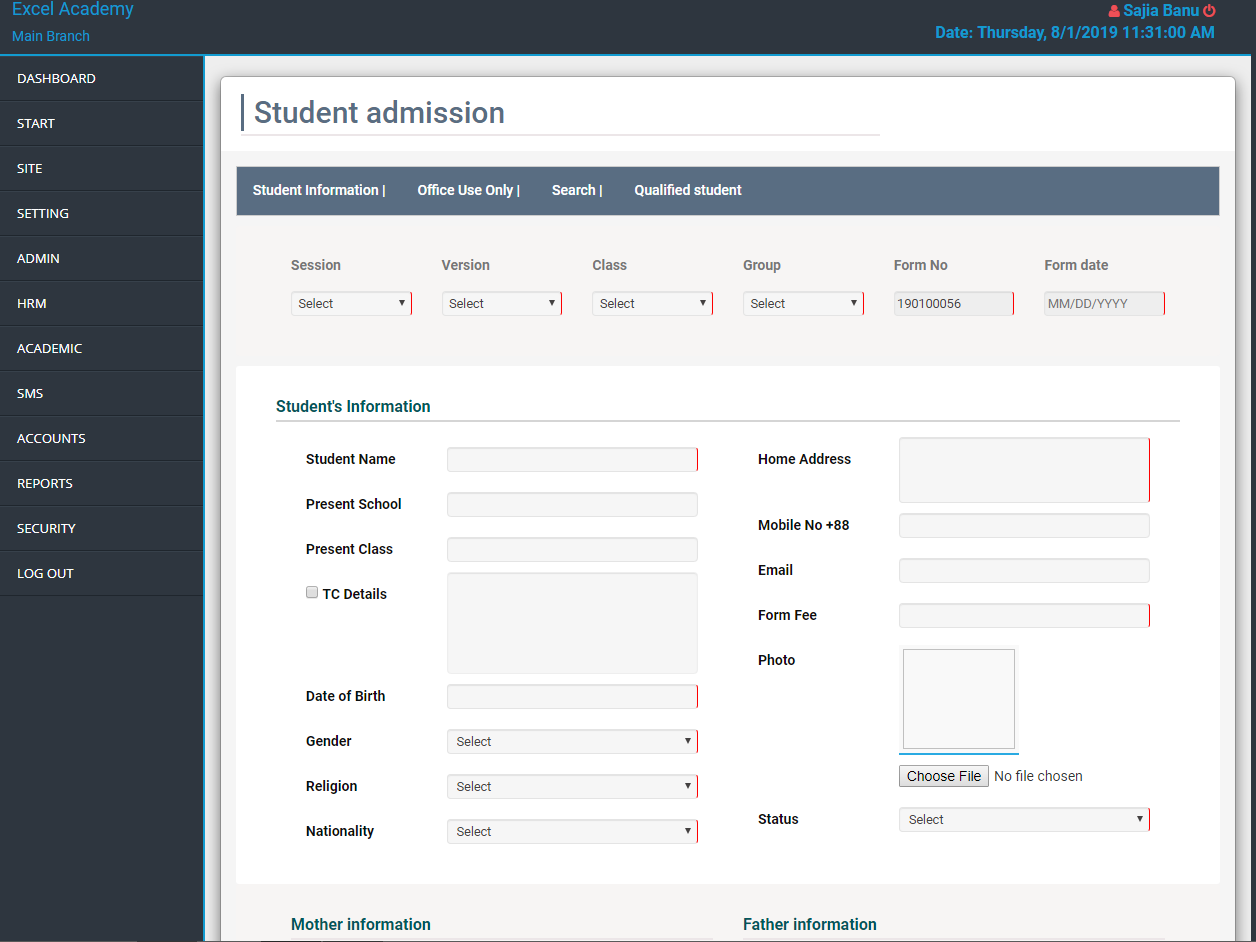Expand the Status dropdown

1023,820
